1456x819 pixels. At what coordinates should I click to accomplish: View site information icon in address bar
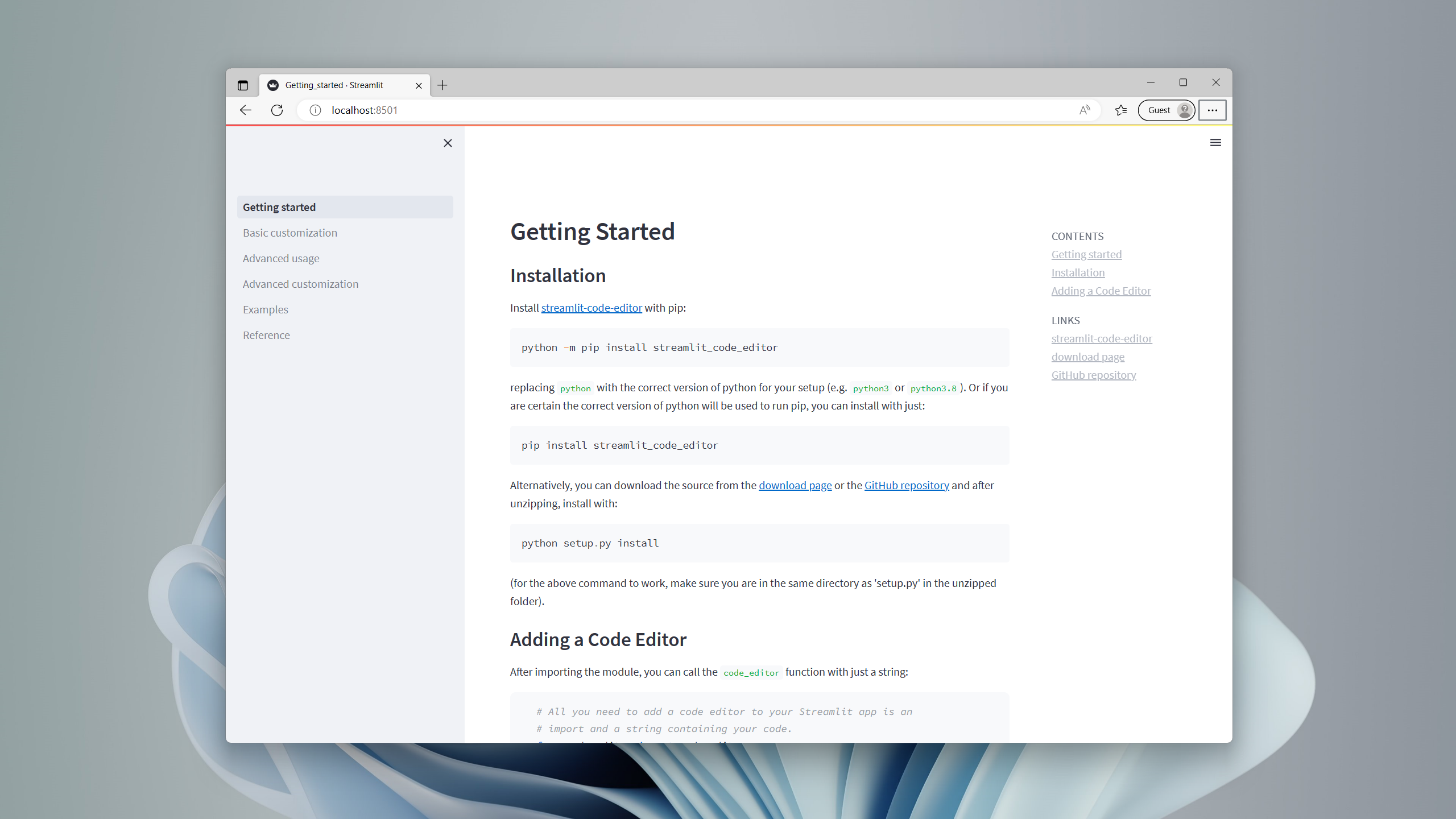[x=315, y=110]
